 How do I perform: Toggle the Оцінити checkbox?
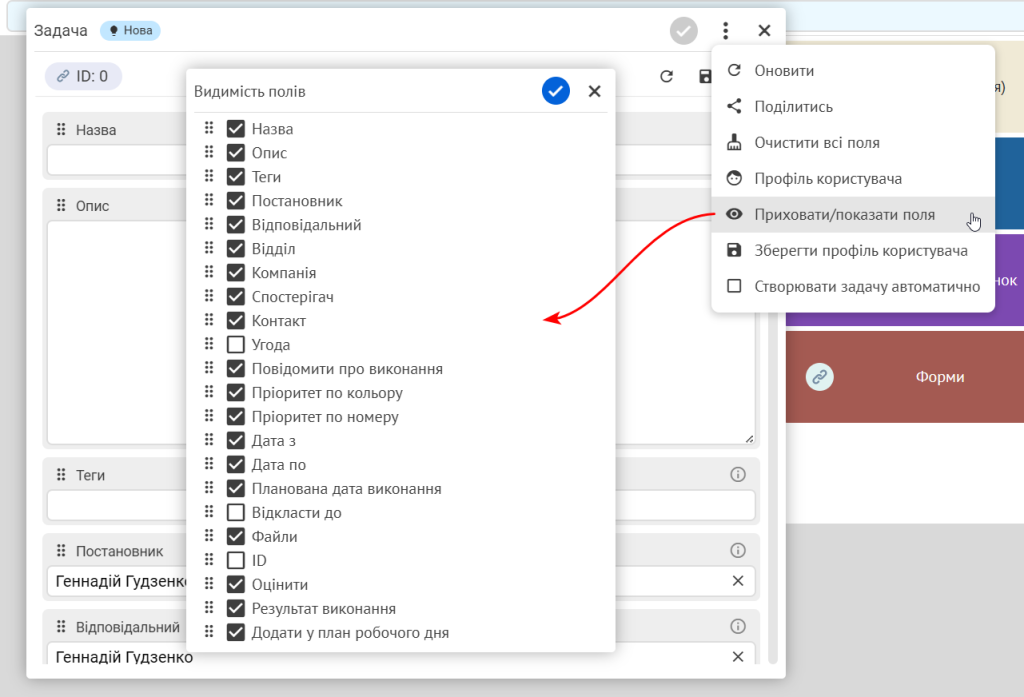236,585
